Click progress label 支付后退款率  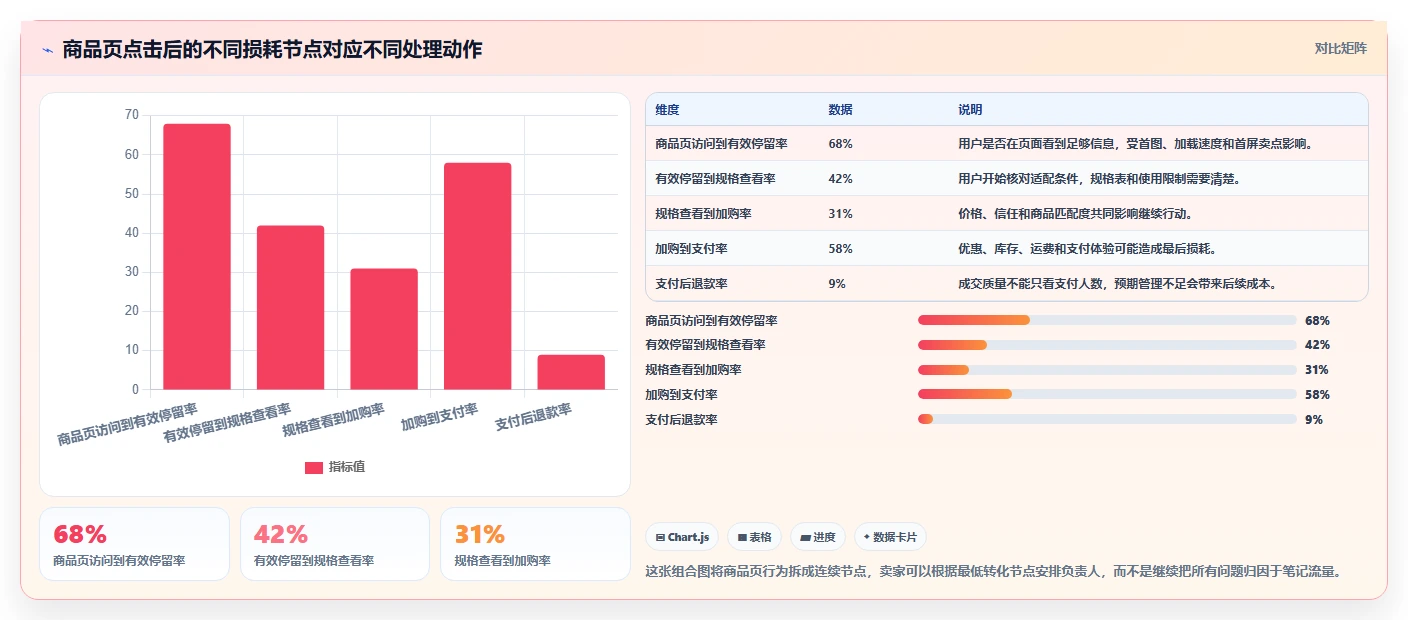(682, 420)
